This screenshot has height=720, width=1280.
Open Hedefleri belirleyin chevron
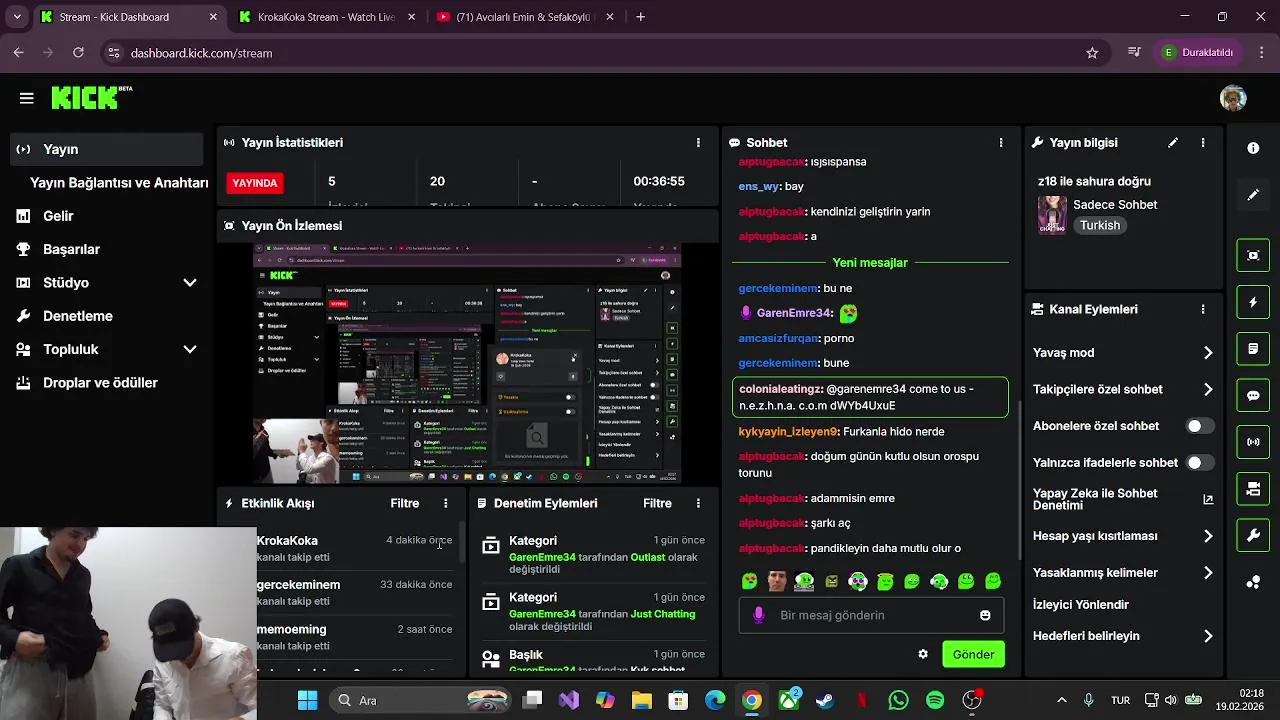pos(1208,637)
